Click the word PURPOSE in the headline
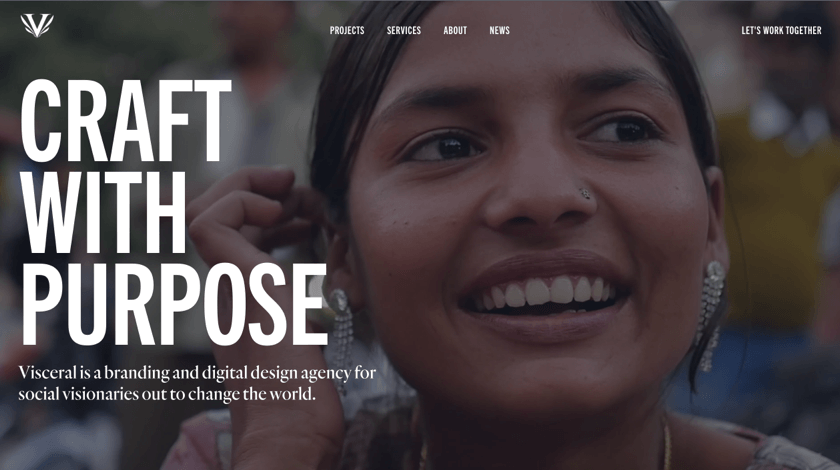This screenshot has height=470, width=840. pyautogui.click(x=174, y=304)
